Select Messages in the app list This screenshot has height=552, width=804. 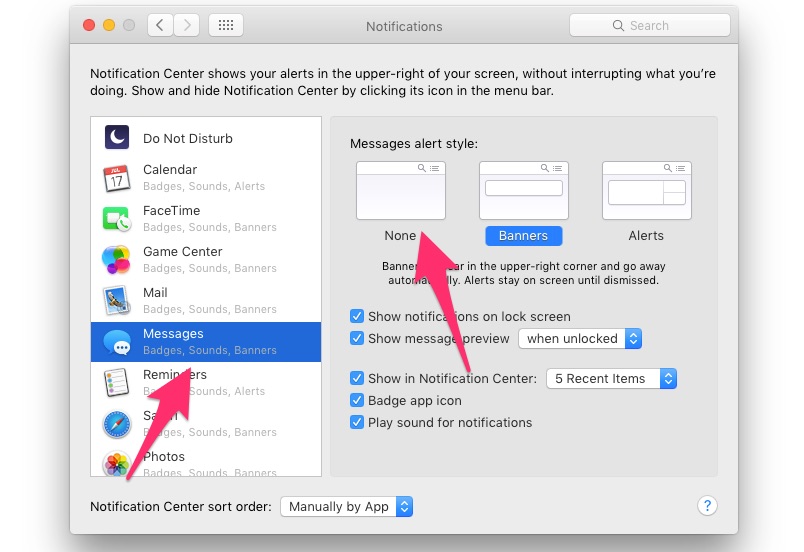coord(205,341)
